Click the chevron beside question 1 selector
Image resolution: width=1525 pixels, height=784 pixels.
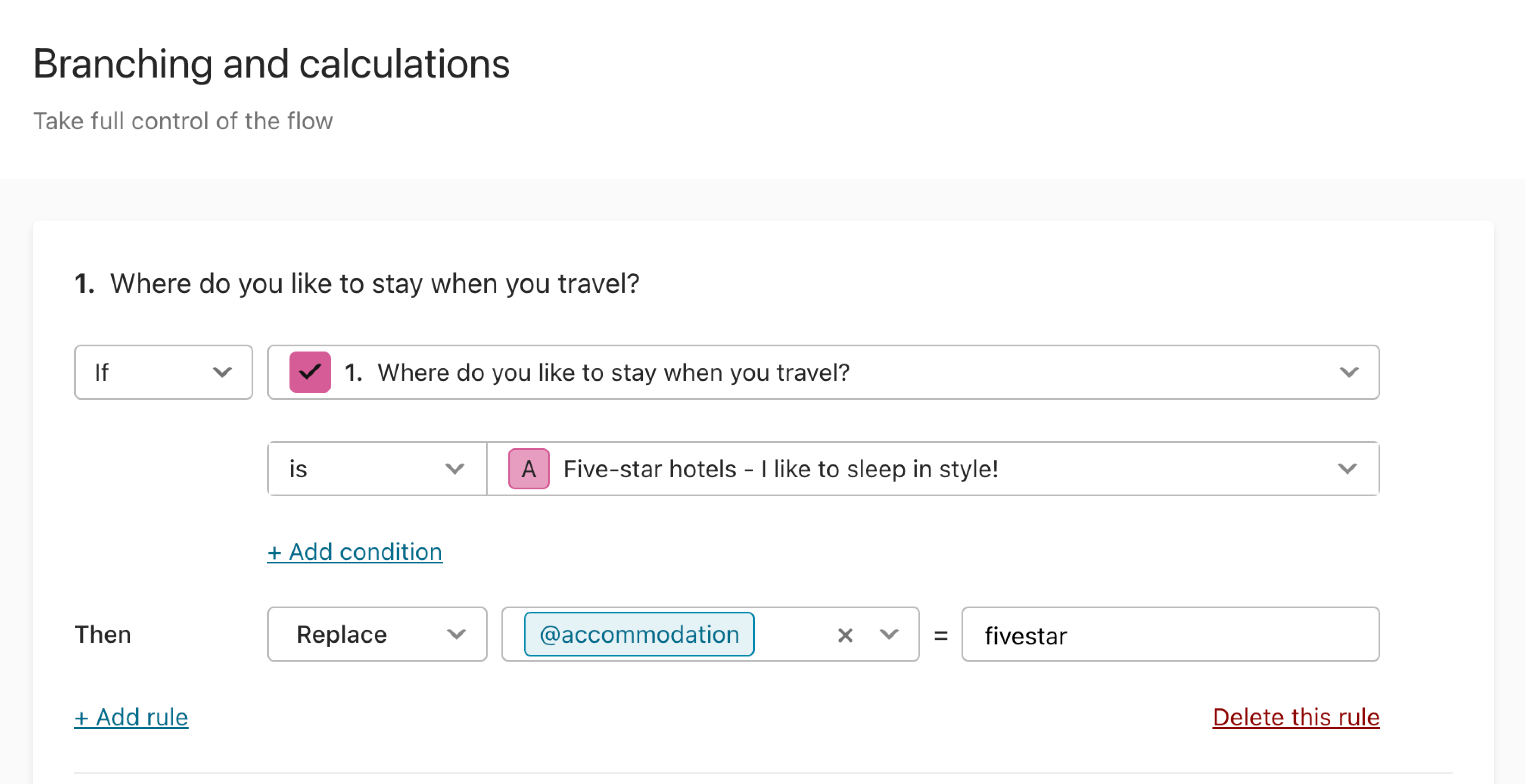pos(1348,373)
